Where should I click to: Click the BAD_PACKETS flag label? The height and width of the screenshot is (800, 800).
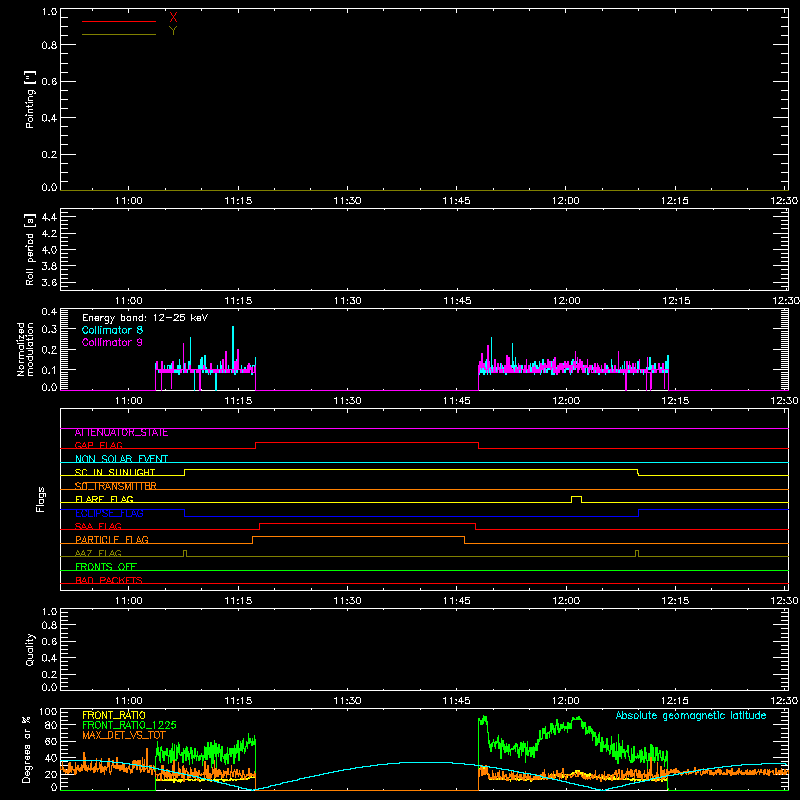(109, 581)
